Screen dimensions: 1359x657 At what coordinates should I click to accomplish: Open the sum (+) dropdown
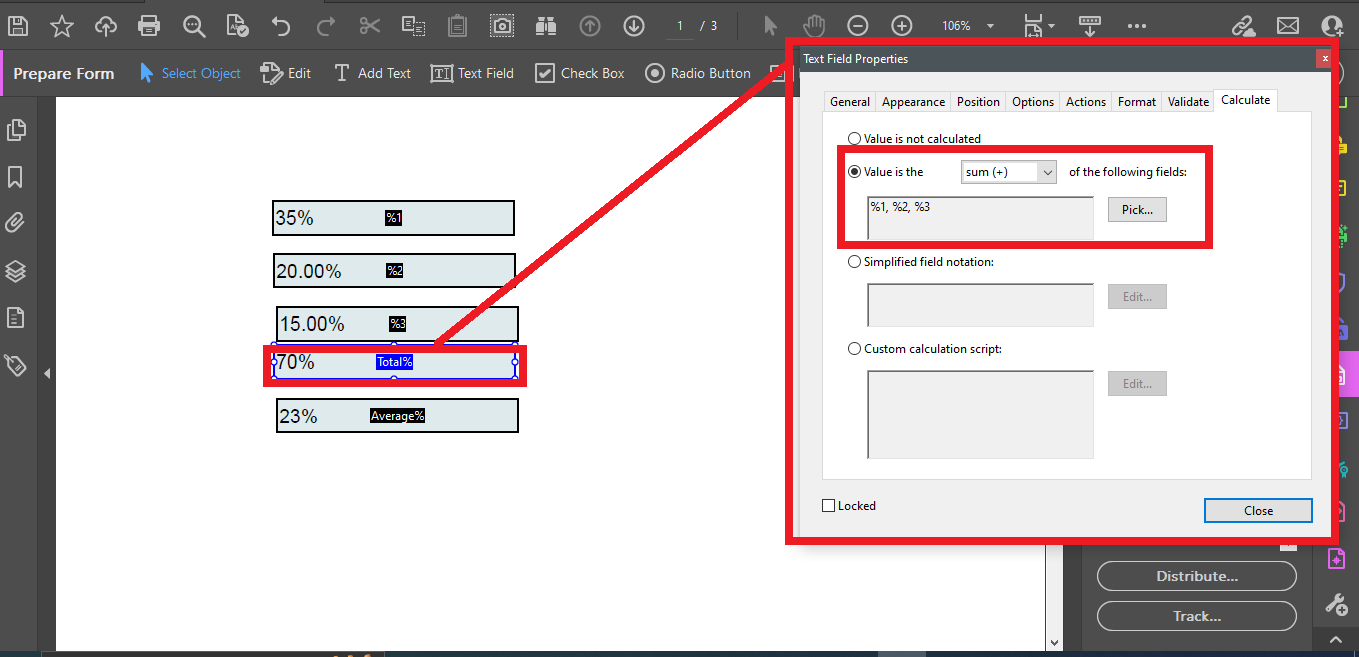pyautogui.click(x=1047, y=171)
